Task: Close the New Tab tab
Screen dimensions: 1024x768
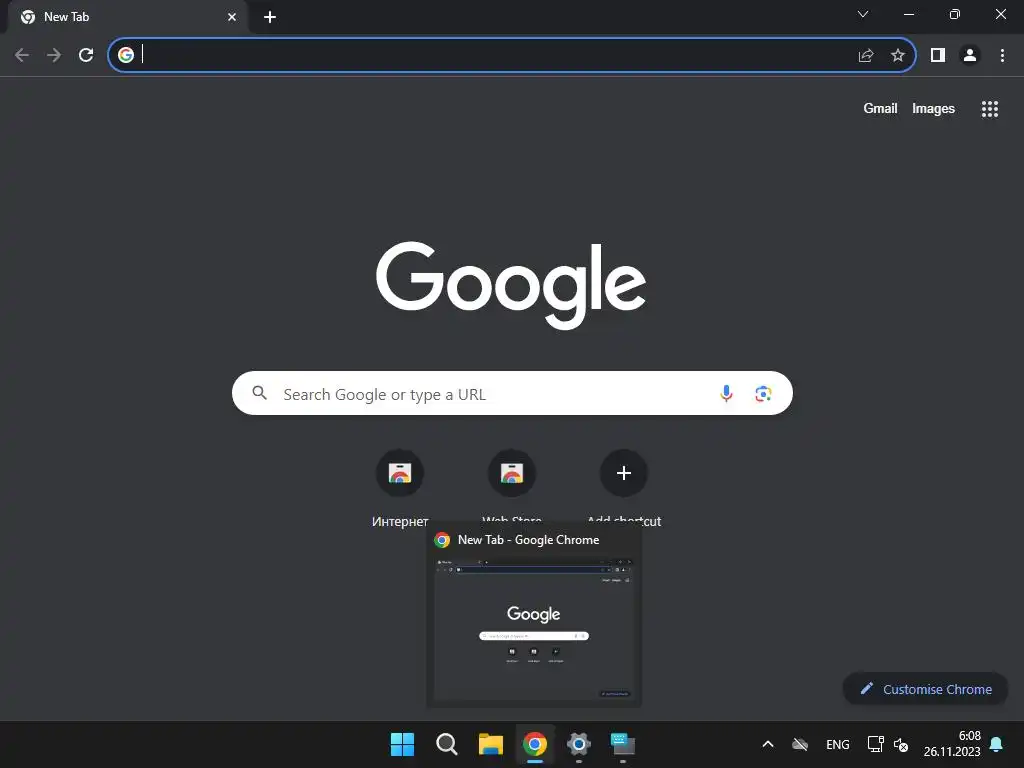Action: [232, 17]
